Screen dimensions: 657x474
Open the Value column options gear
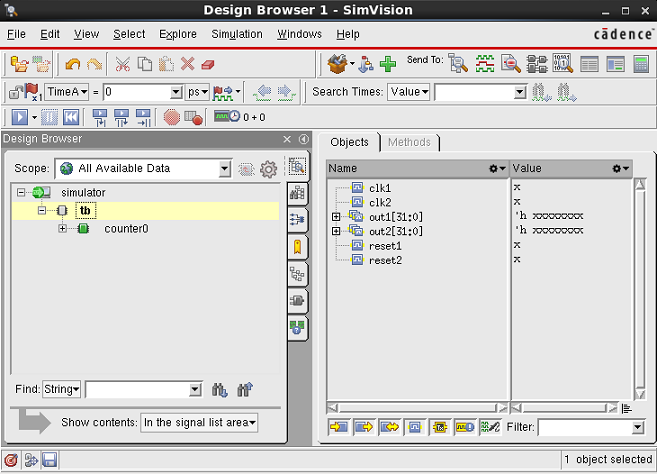[621, 168]
